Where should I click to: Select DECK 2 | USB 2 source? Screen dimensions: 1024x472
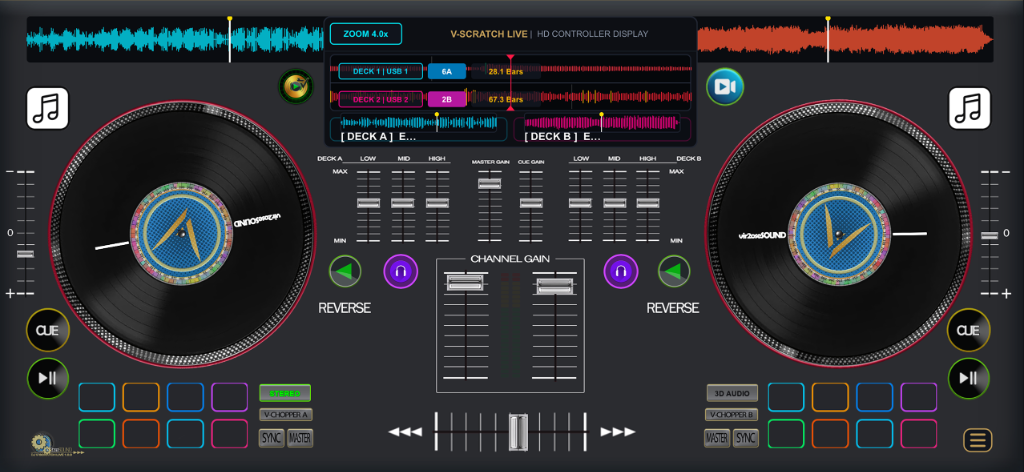pos(381,99)
